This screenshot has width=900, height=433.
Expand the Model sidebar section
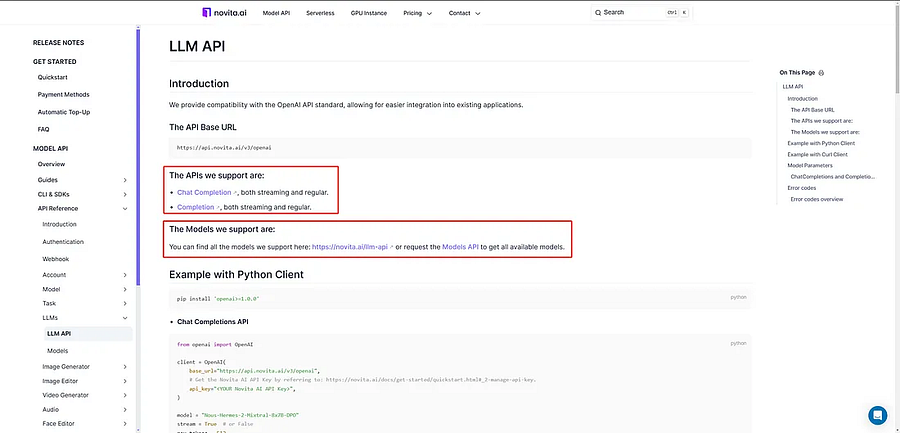[x=85, y=289]
